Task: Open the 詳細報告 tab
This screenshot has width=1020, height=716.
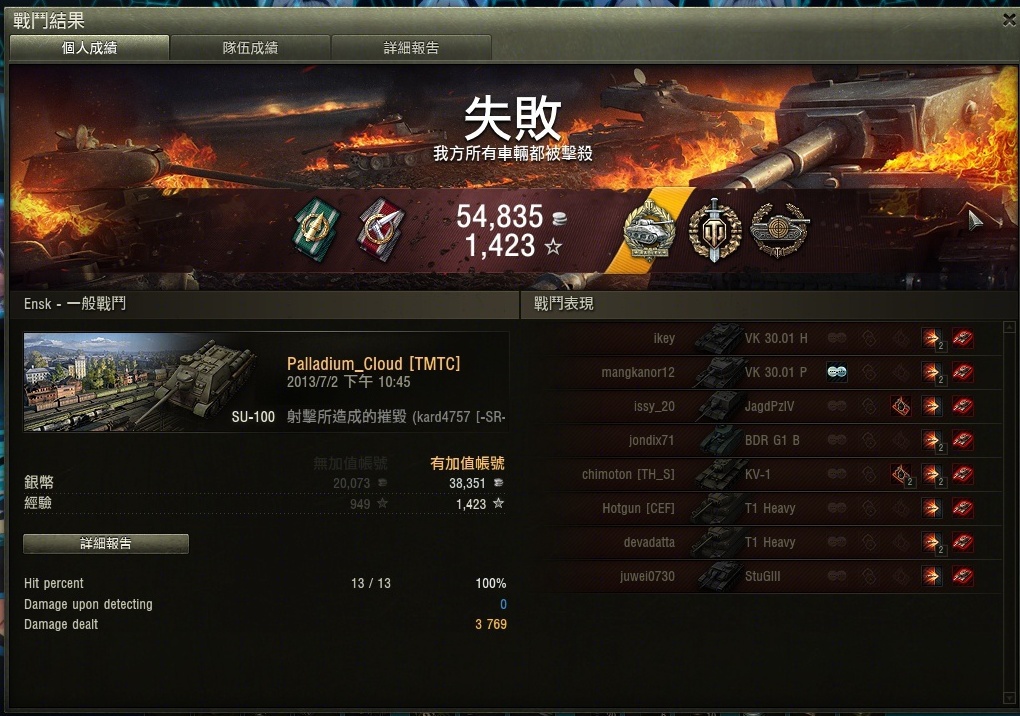Action: (x=411, y=48)
